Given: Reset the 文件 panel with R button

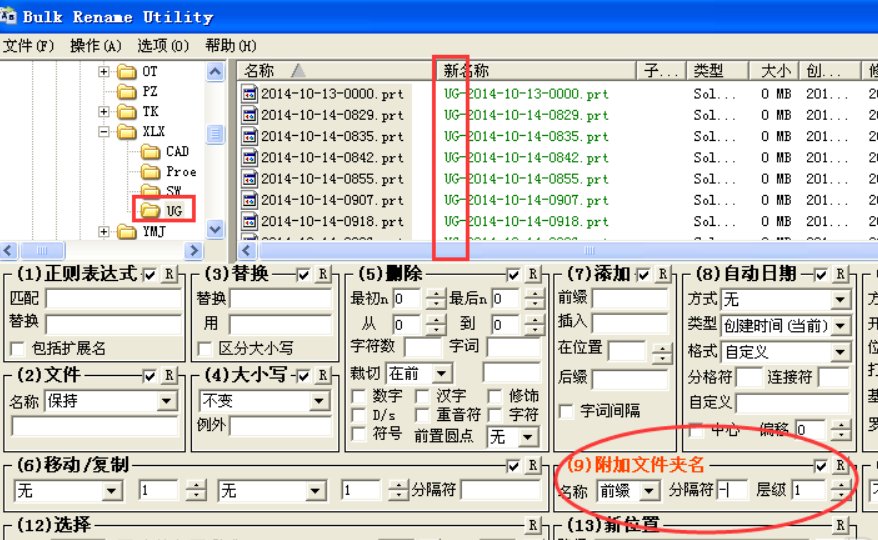Looking at the screenshot, I should [169, 375].
